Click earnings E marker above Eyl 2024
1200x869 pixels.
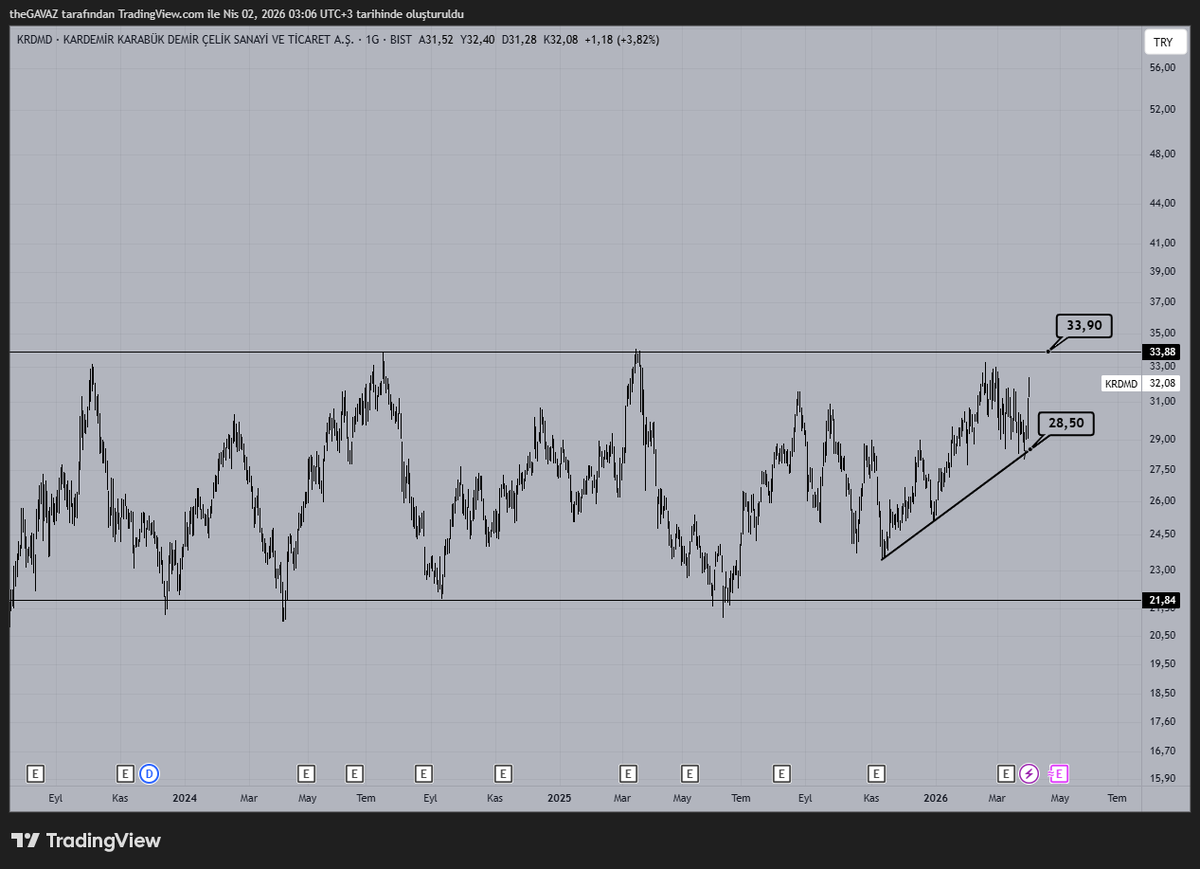(424, 773)
